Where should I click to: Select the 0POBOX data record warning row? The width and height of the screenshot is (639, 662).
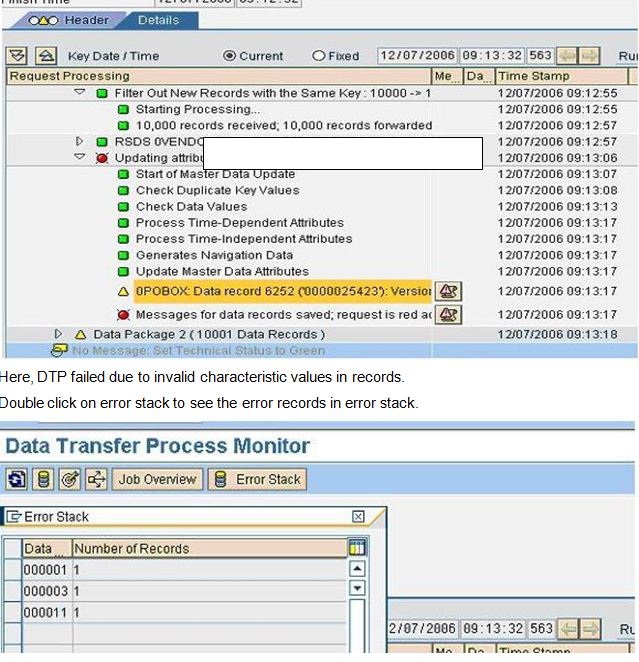(282, 291)
